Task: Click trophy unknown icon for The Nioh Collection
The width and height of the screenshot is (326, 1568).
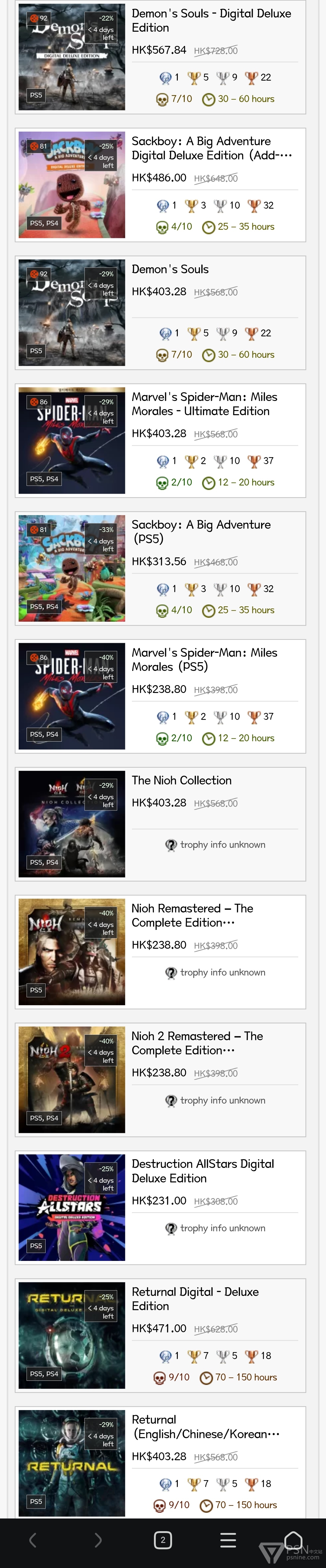Action: pyautogui.click(x=171, y=845)
